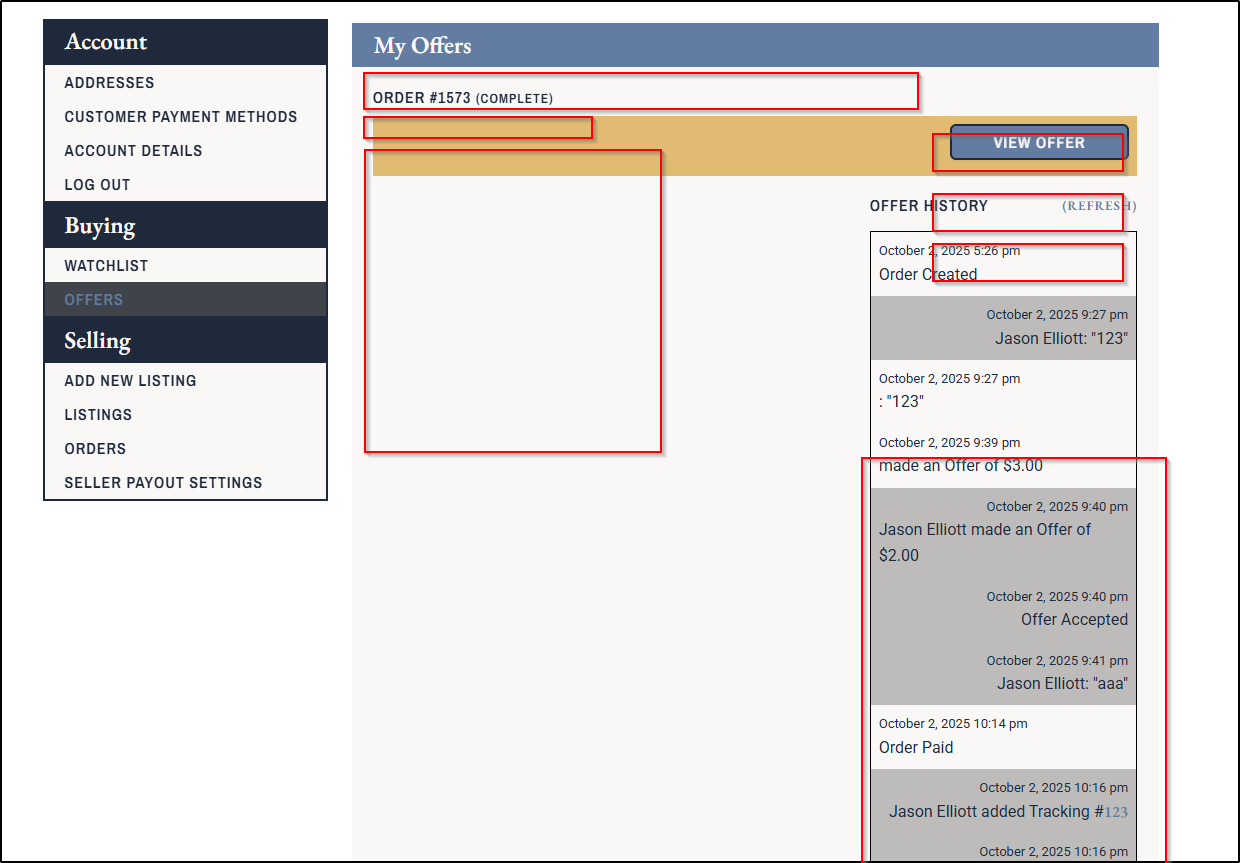Click Add New Listing under Selling
The width and height of the screenshot is (1240, 863).
click(130, 381)
